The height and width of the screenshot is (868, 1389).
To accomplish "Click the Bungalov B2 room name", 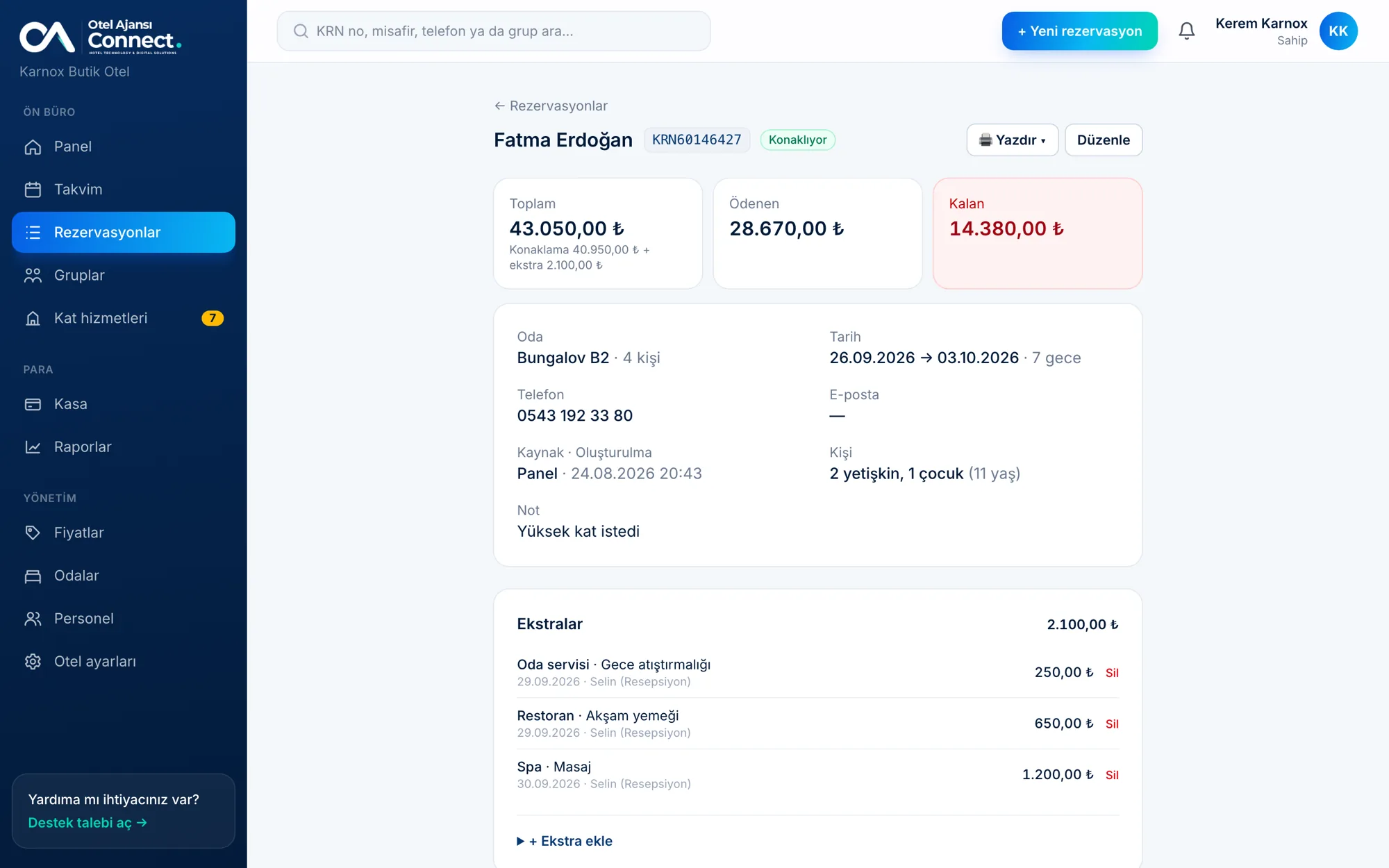I will click(x=563, y=358).
